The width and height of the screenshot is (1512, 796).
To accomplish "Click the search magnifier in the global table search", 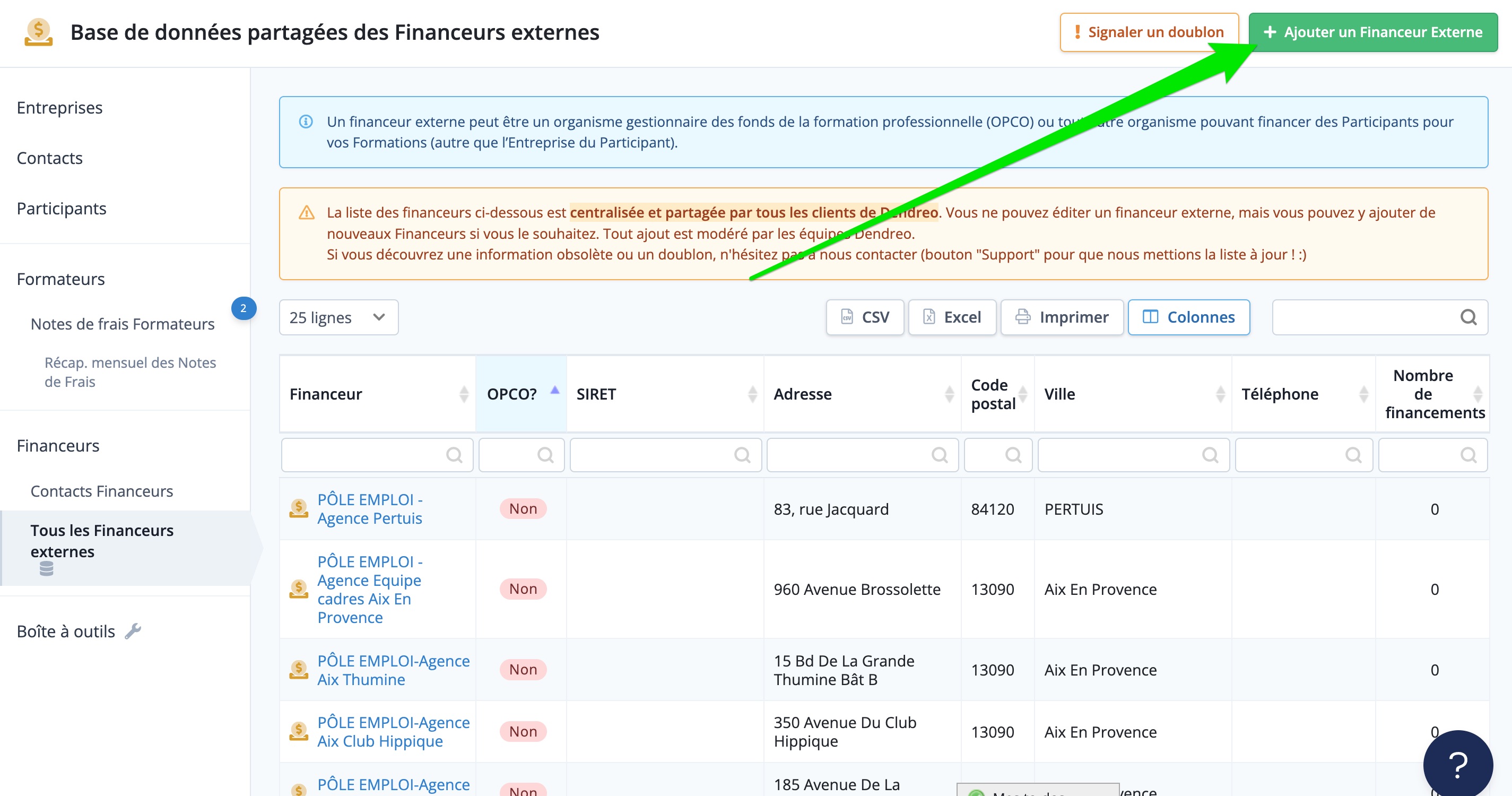I will [x=1468, y=317].
